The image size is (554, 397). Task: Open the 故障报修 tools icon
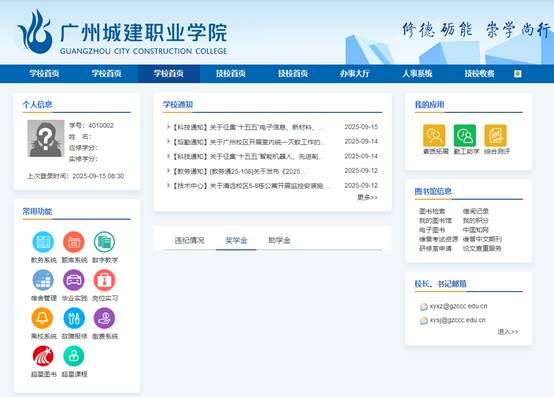point(74,318)
